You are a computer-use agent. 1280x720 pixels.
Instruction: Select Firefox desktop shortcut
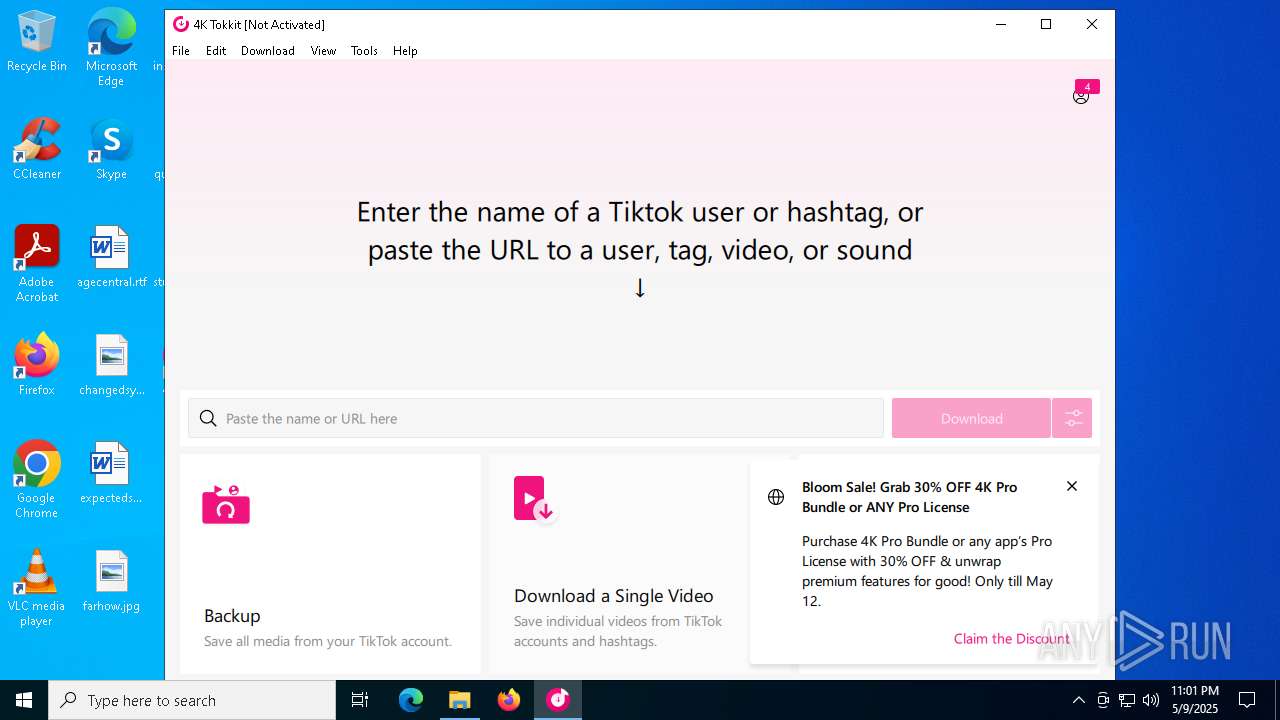pos(37,365)
